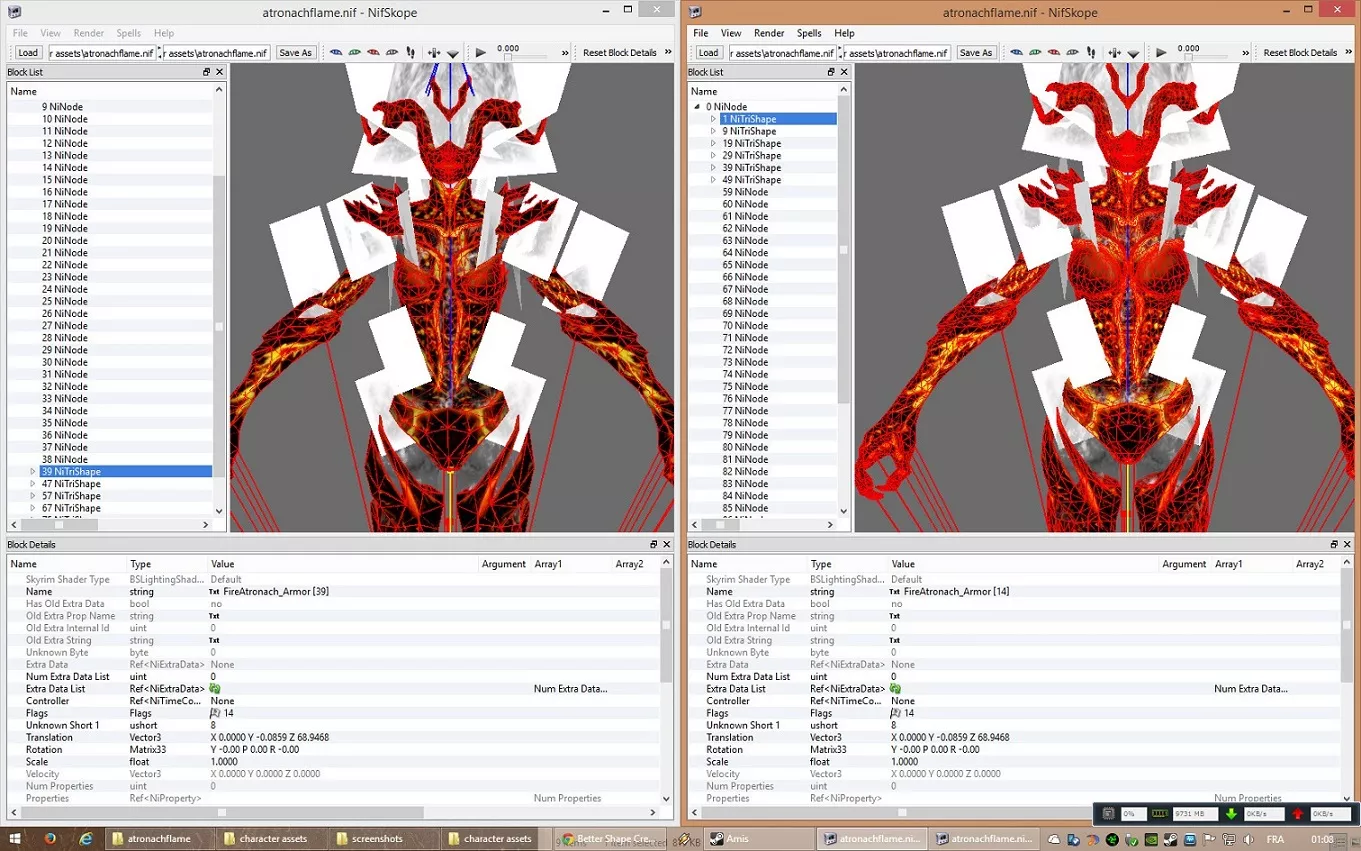The image size is (1361, 851).
Task: Click Reset Block Details in right window
Action: pos(1300,53)
